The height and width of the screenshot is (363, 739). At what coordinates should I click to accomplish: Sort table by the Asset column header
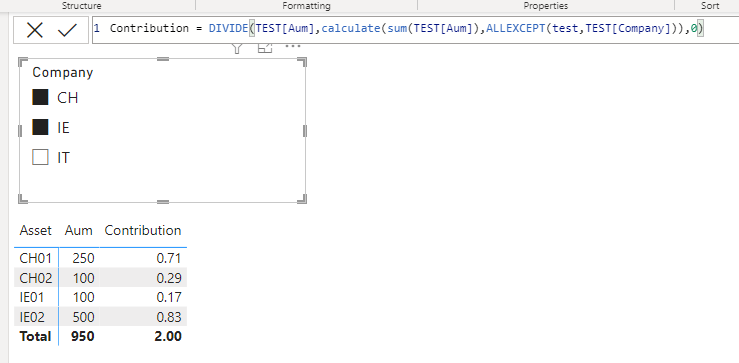[35, 231]
